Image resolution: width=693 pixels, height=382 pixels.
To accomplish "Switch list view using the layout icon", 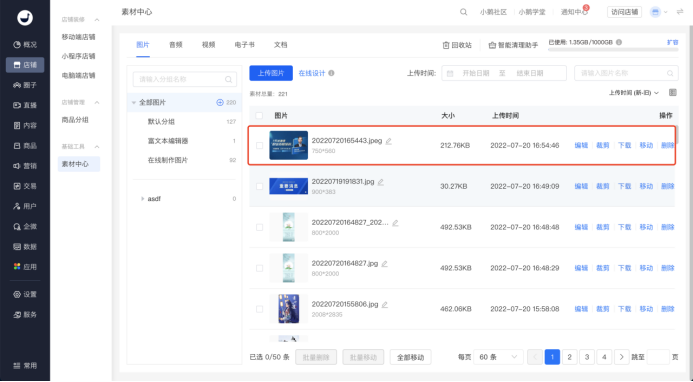I will 673,92.
